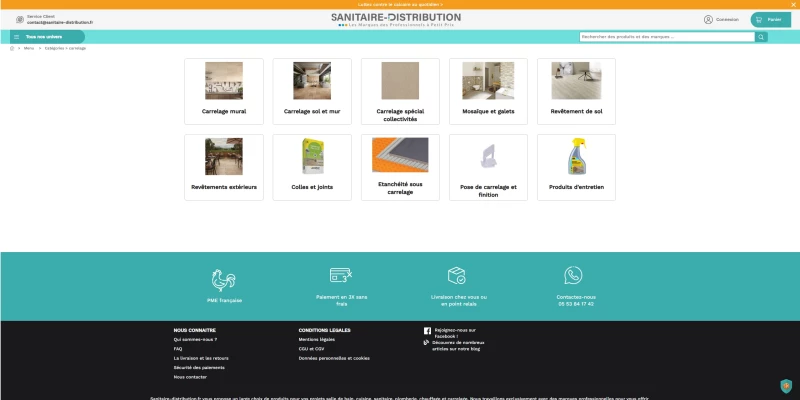Focus the product search field
This screenshot has height=400, width=800.
(x=667, y=37)
